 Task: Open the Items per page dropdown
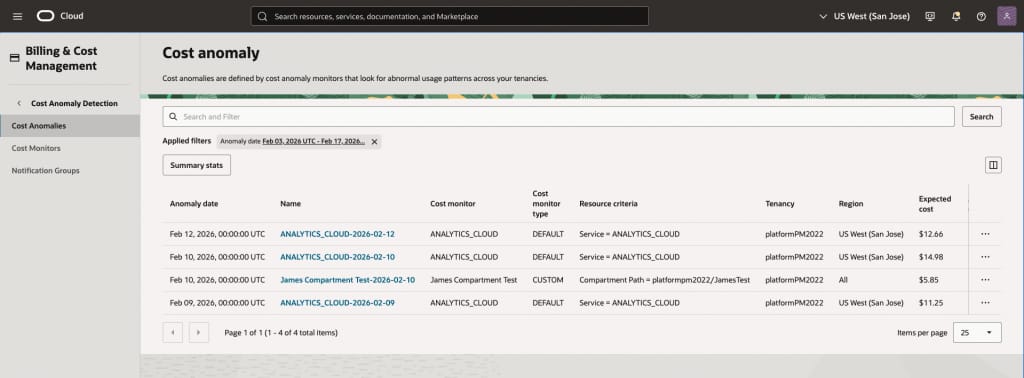[x=977, y=332]
